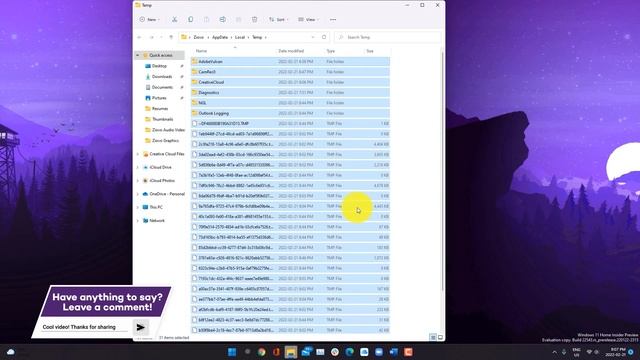Image resolution: width=640 pixels, height=360 pixels.
Task: Click the Copy icon in toolbar
Action: coord(191,20)
